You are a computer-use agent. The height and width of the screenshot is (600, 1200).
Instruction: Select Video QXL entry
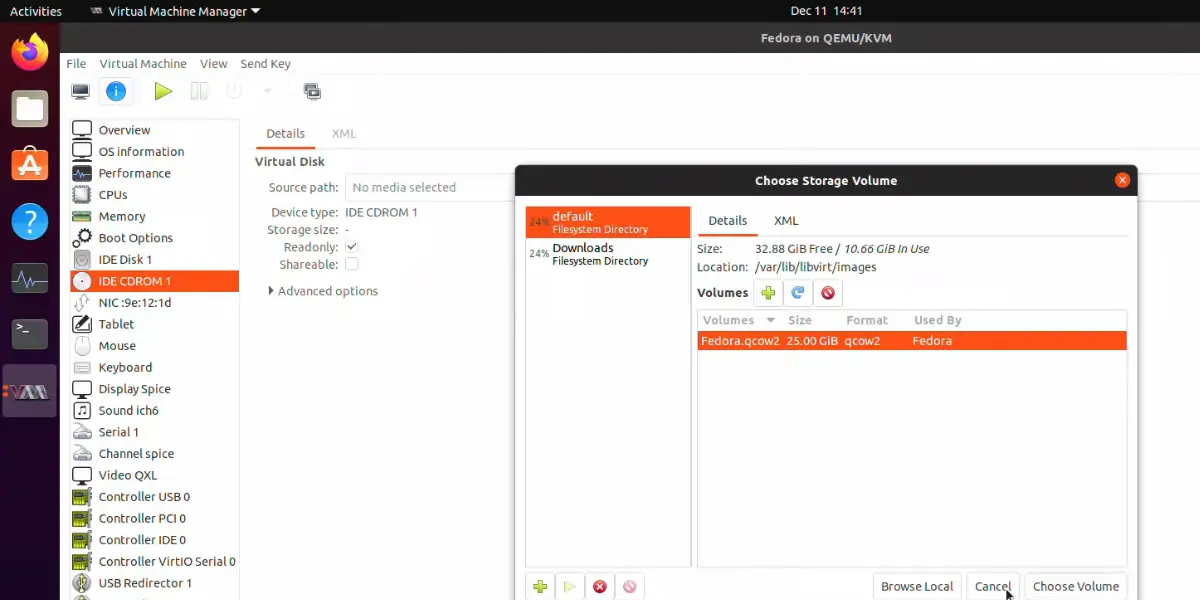tap(155, 476)
